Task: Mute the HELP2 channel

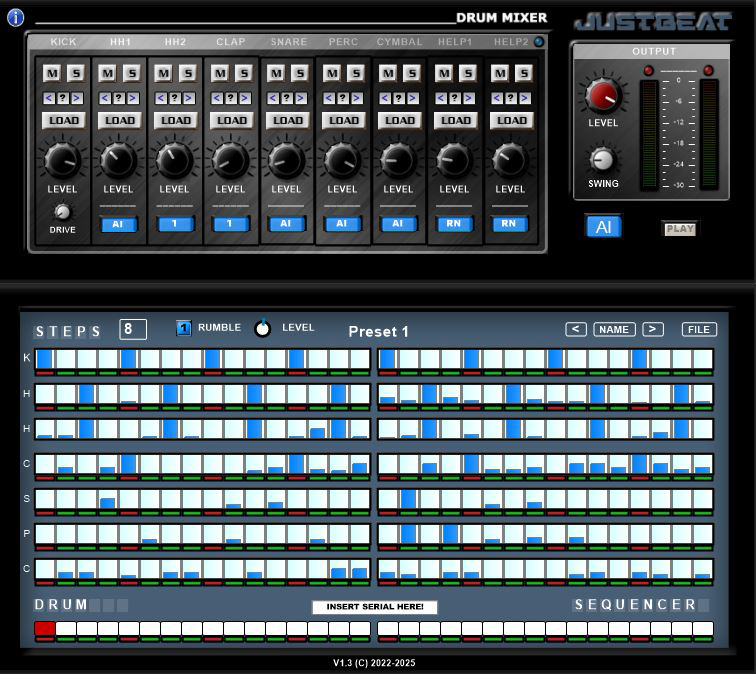Action: pyautogui.click(x=500, y=73)
